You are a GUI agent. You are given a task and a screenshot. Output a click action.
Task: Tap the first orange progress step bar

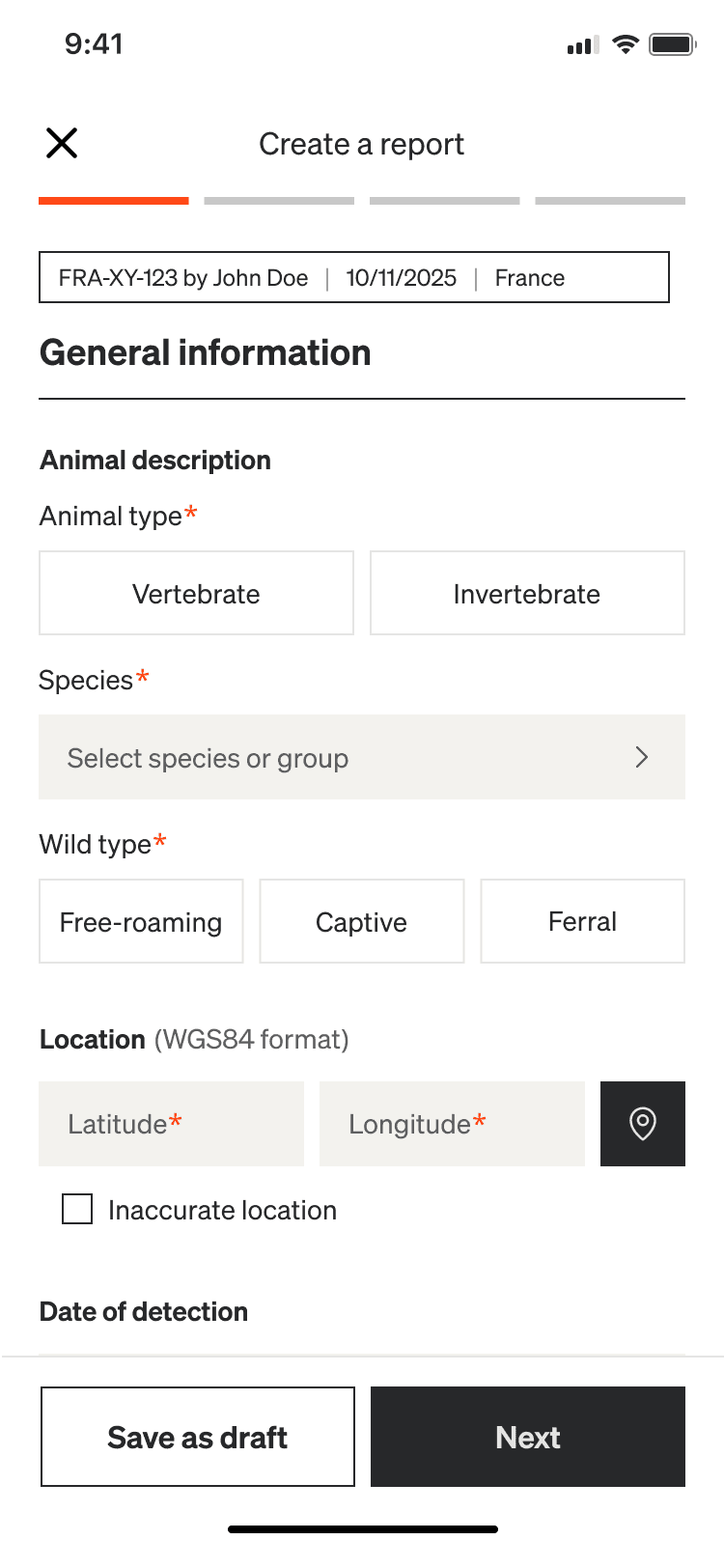tap(114, 201)
